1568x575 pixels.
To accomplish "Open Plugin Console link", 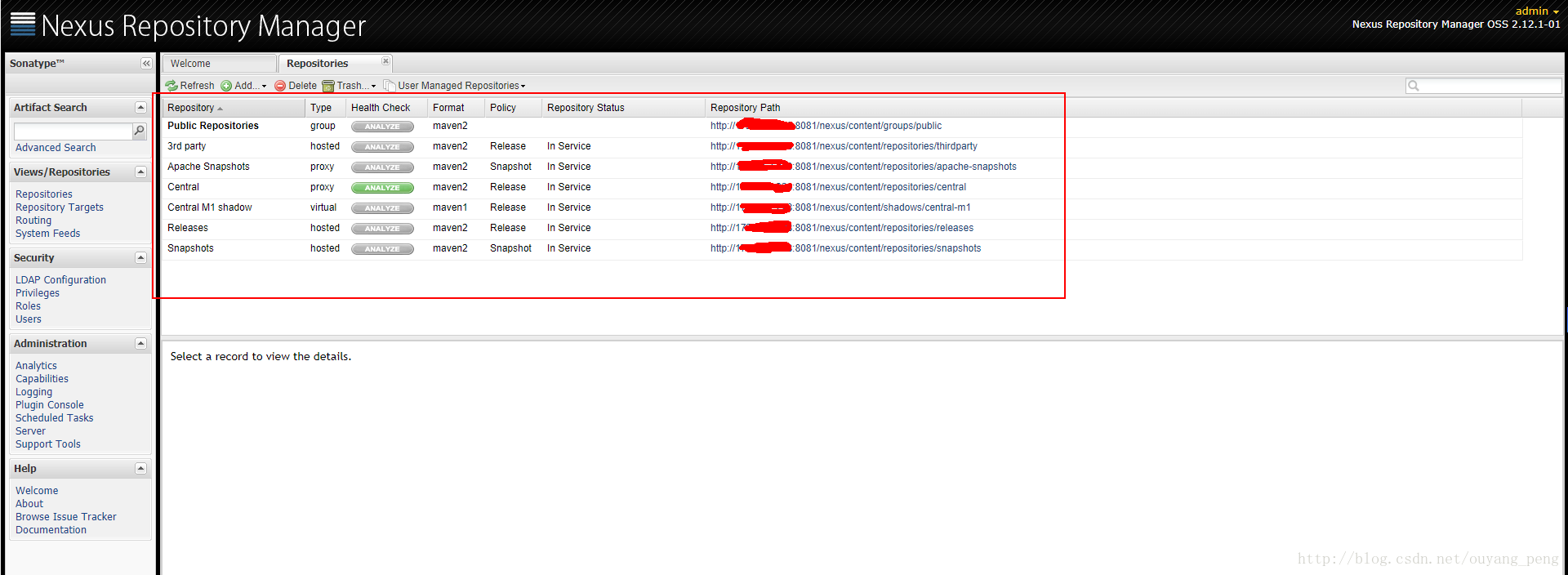I will [50, 405].
